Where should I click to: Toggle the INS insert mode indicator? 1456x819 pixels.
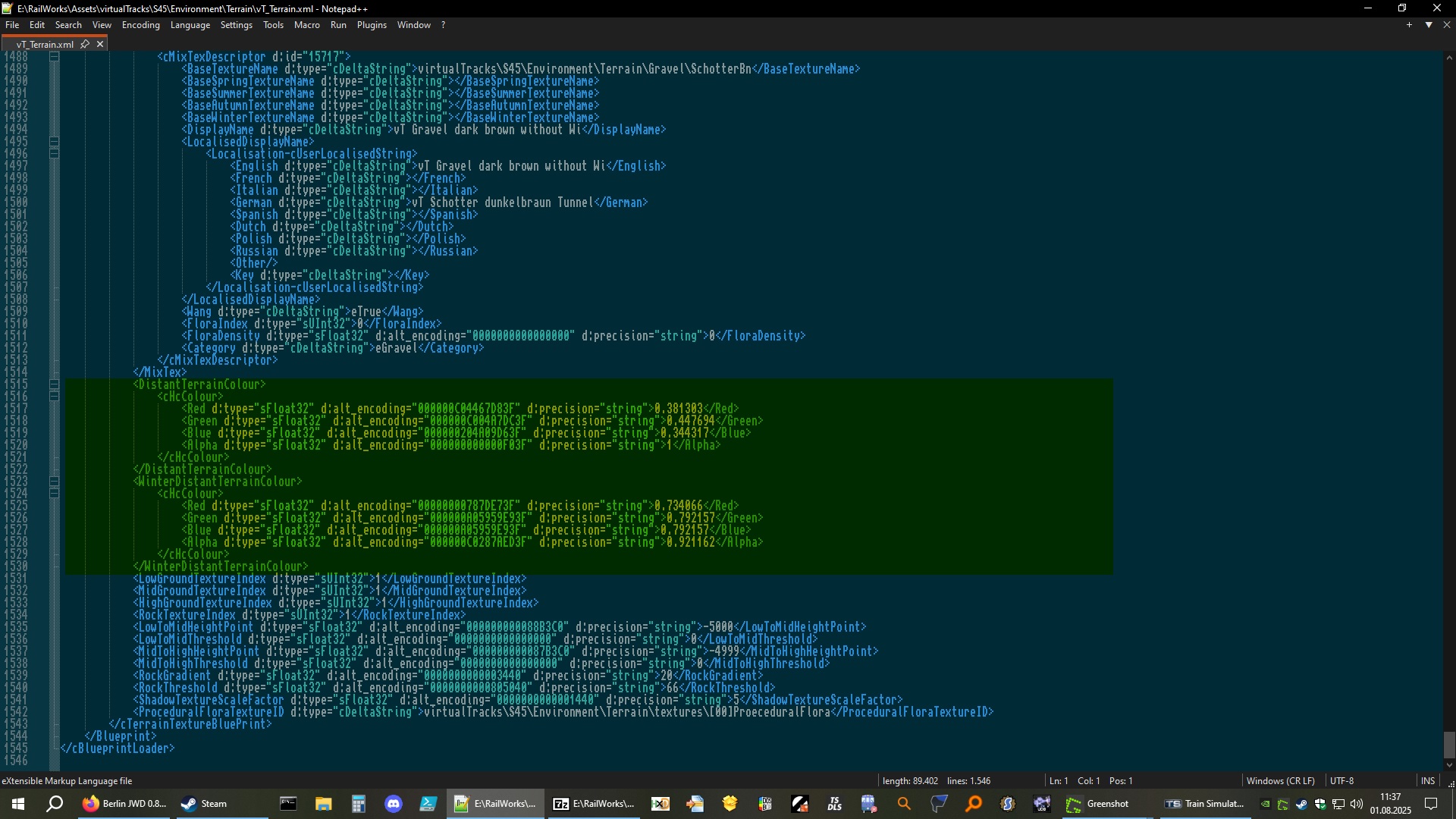coord(1427,780)
